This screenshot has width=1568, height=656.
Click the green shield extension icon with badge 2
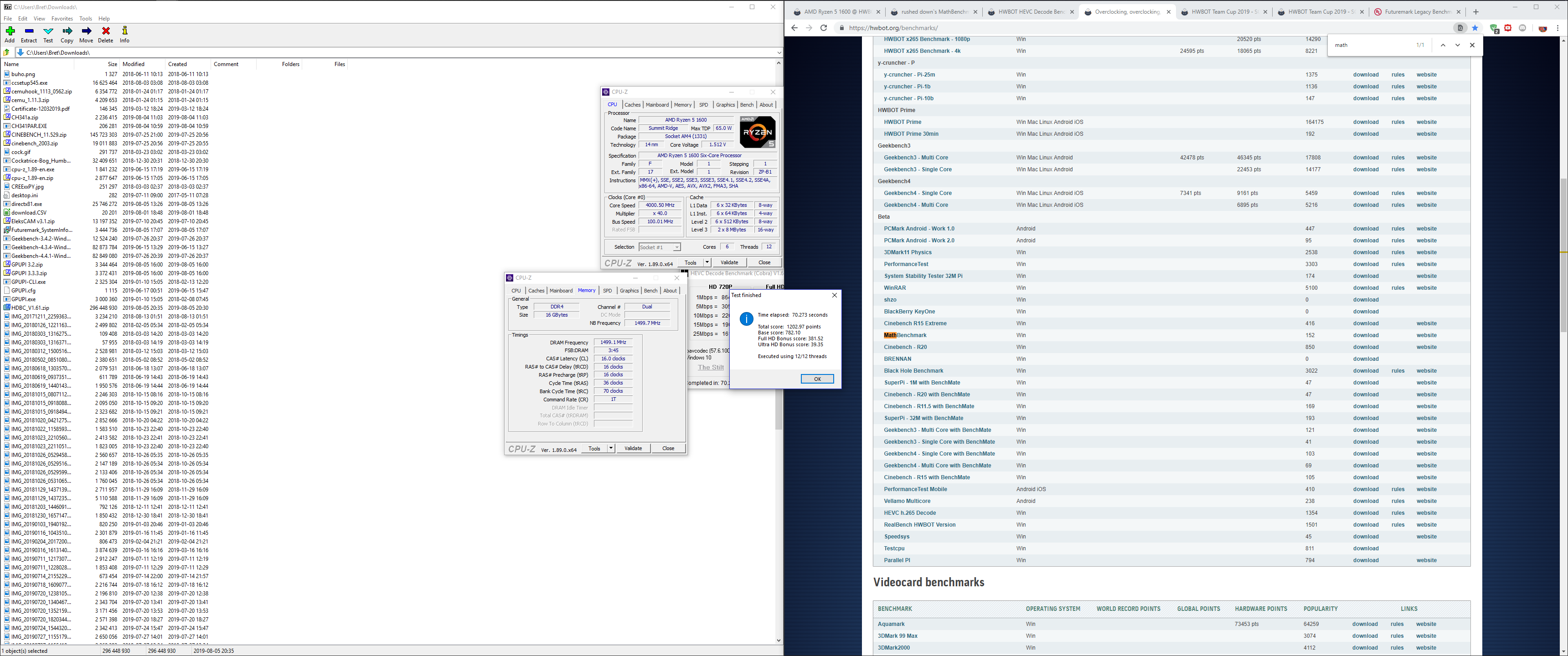click(1494, 28)
